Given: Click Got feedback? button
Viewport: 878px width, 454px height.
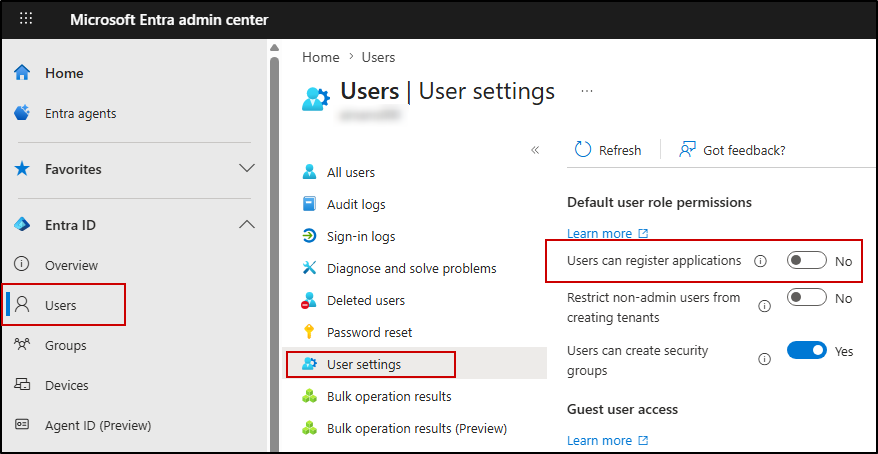Looking at the screenshot, I should (731, 150).
